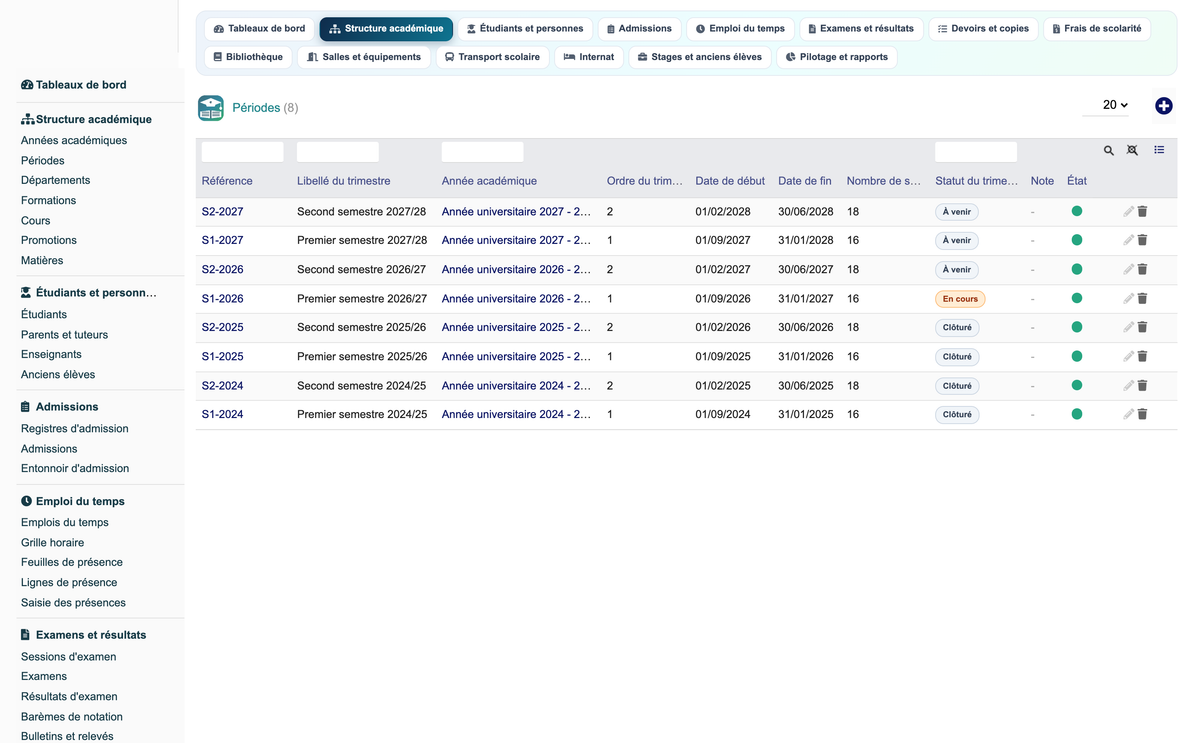Click the Clôturé badge in S2-2025 row
The image size is (1200, 743).
tap(957, 328)
